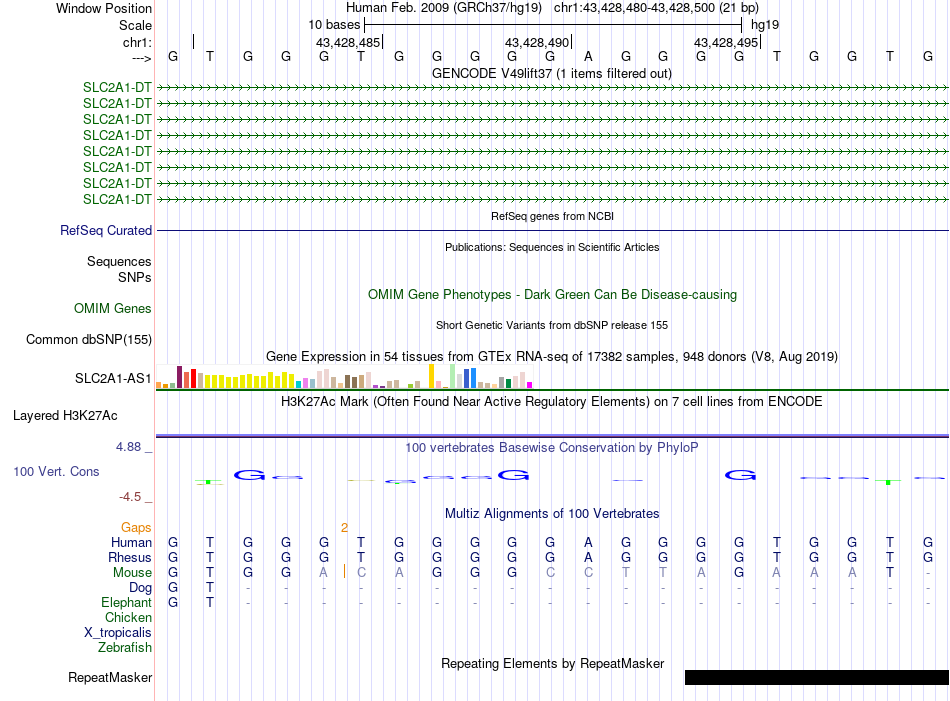The width and height of the screenshot is (950, 701).
Task: Click the OMIM Genes track label
Action: tap(112, 308)
